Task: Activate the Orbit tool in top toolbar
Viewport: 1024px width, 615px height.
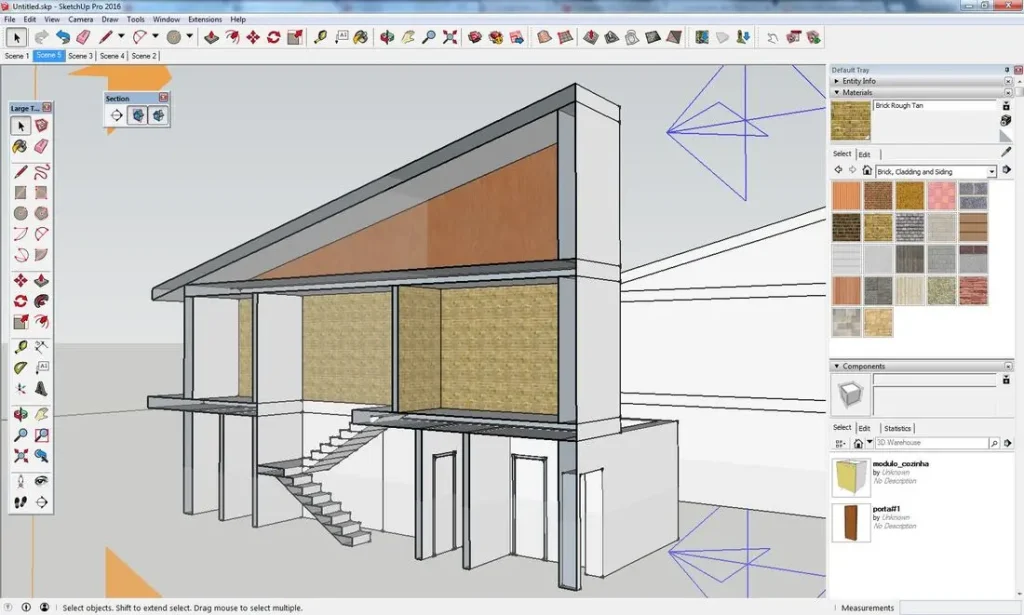Action: 384,38
